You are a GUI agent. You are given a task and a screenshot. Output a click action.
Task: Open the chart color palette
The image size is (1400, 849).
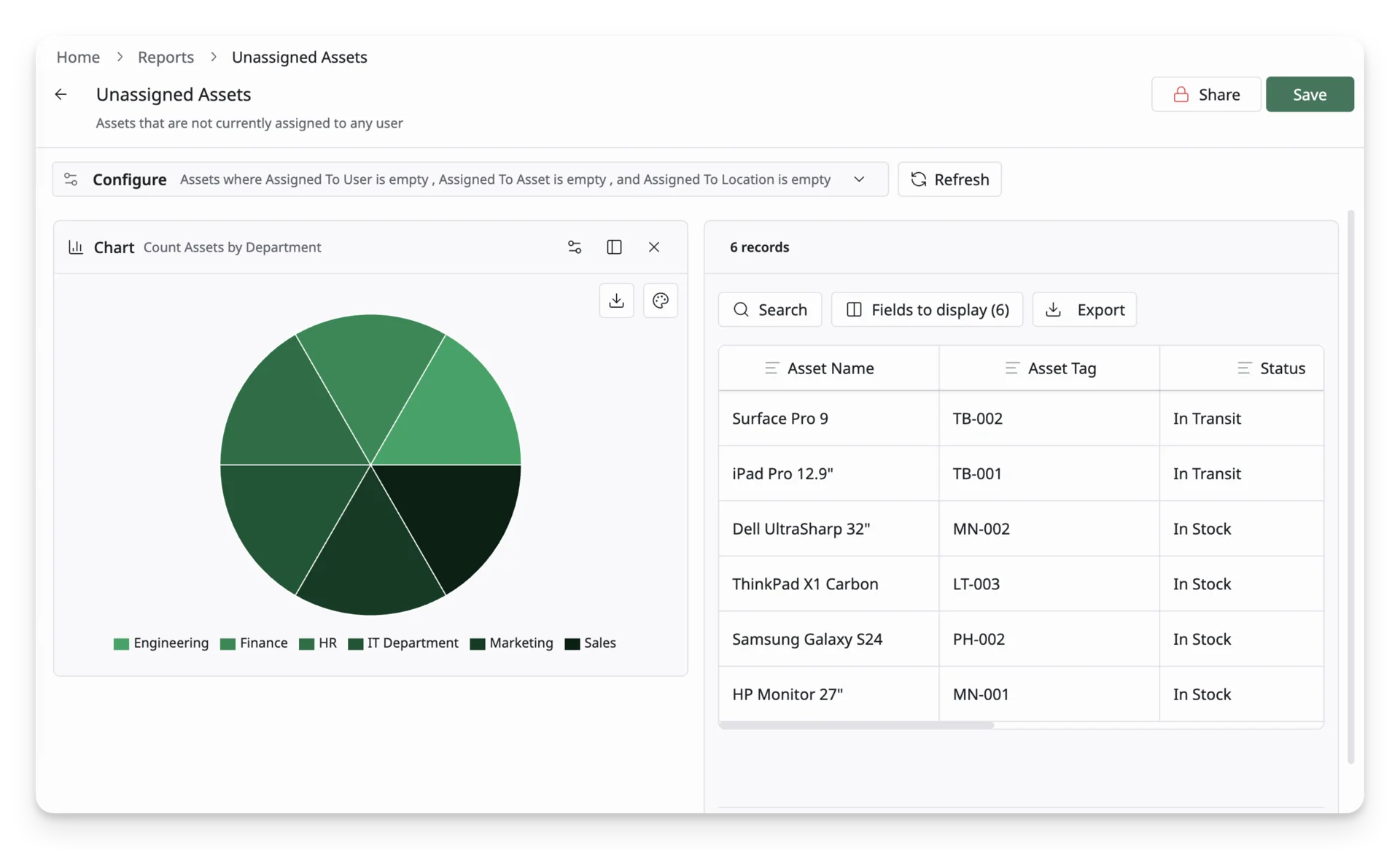(x=661, y=301)
